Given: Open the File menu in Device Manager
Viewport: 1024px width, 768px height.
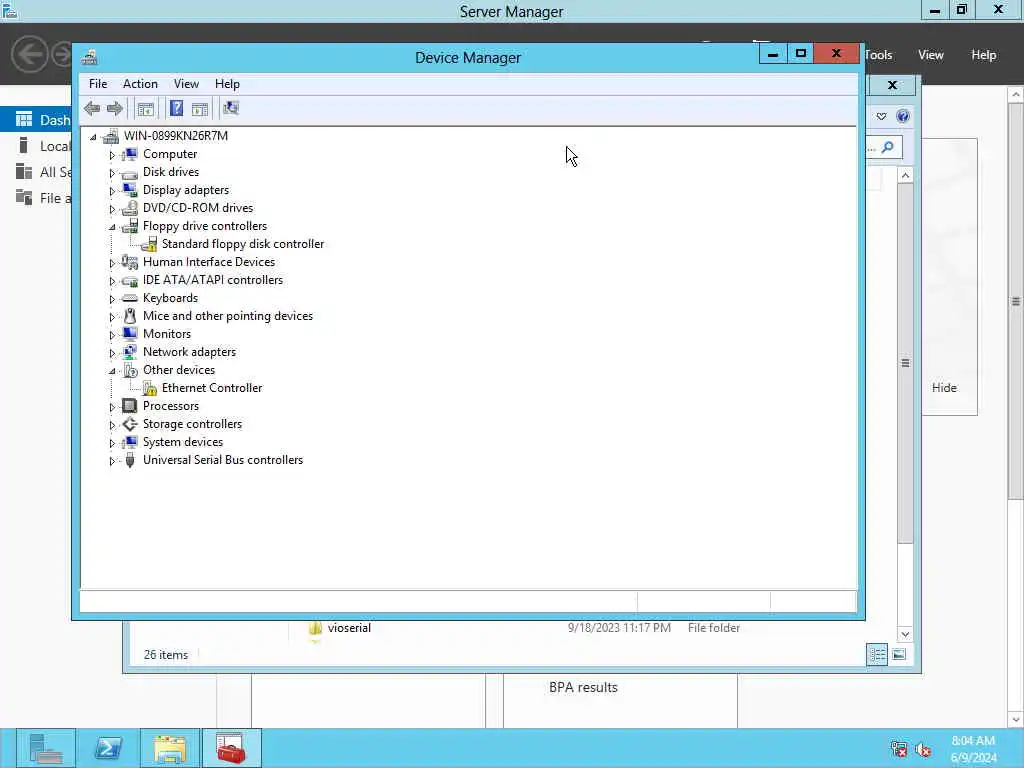Looking at the screenshot, I should pos(98,84).
